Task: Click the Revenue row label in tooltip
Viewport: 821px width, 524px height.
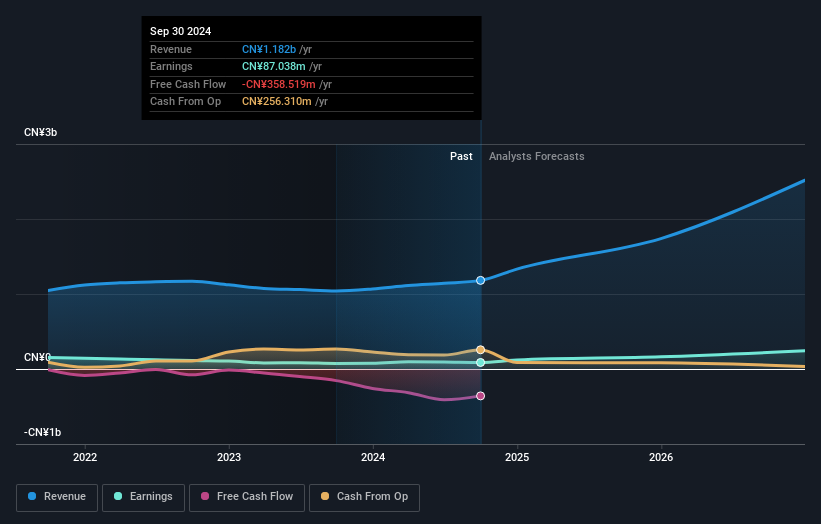Action: (x=171, y=49)
